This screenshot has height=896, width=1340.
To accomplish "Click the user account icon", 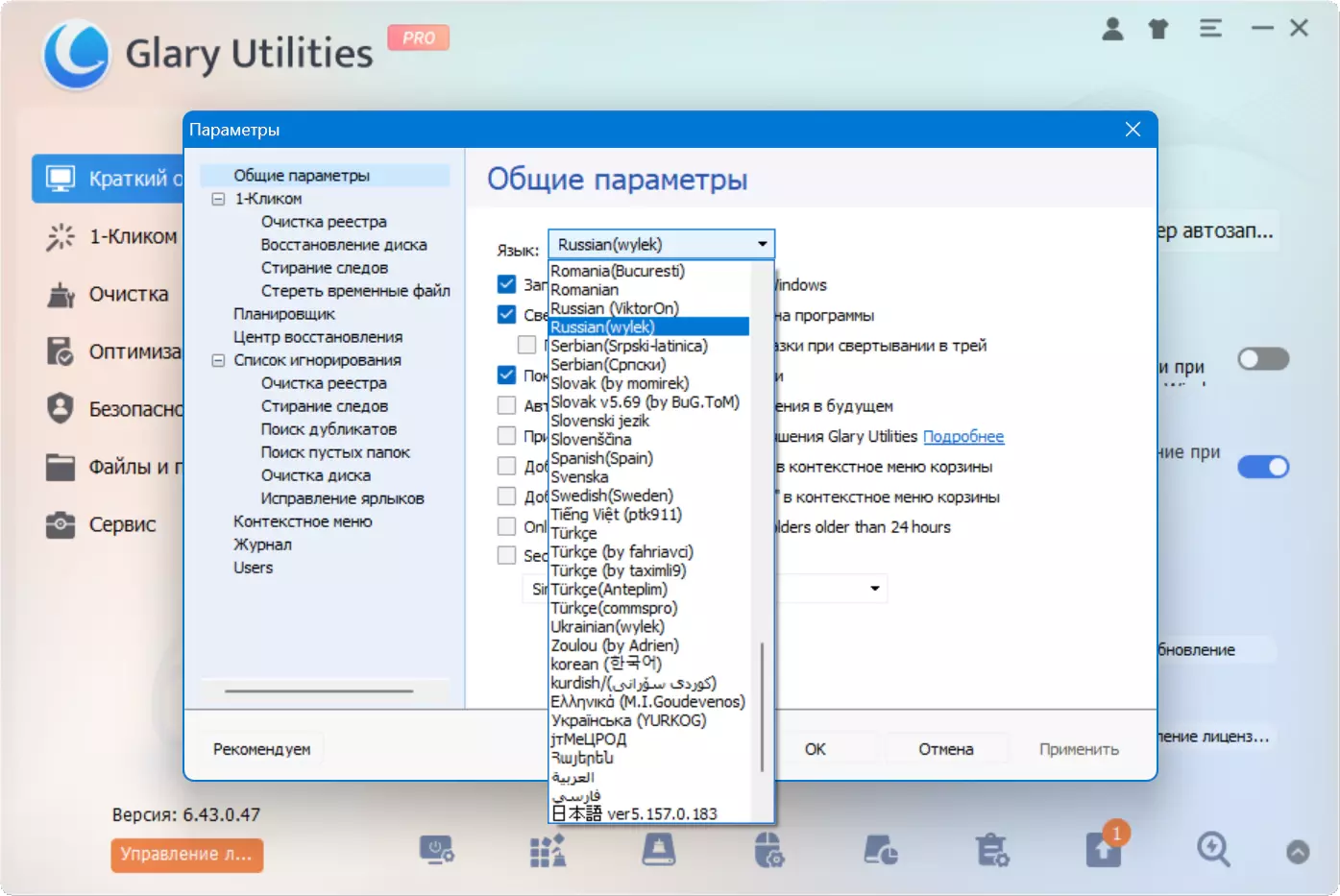I will (x=1112, y=29).
